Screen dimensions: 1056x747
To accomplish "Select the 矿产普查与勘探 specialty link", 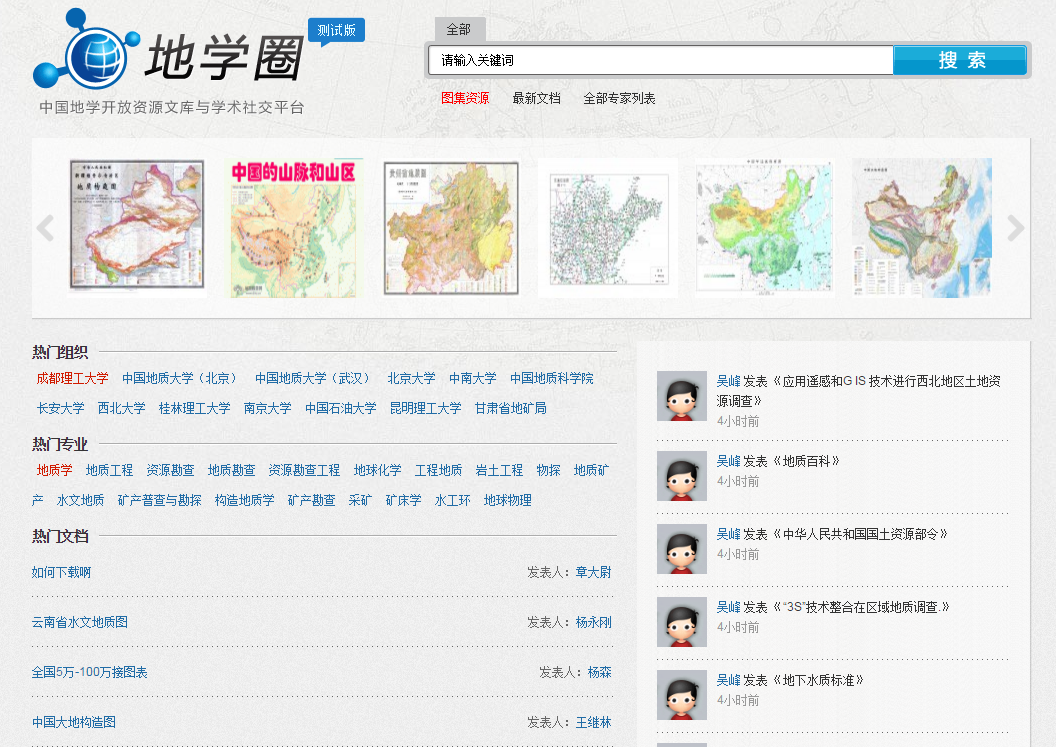I will click(x=160, y=500).
